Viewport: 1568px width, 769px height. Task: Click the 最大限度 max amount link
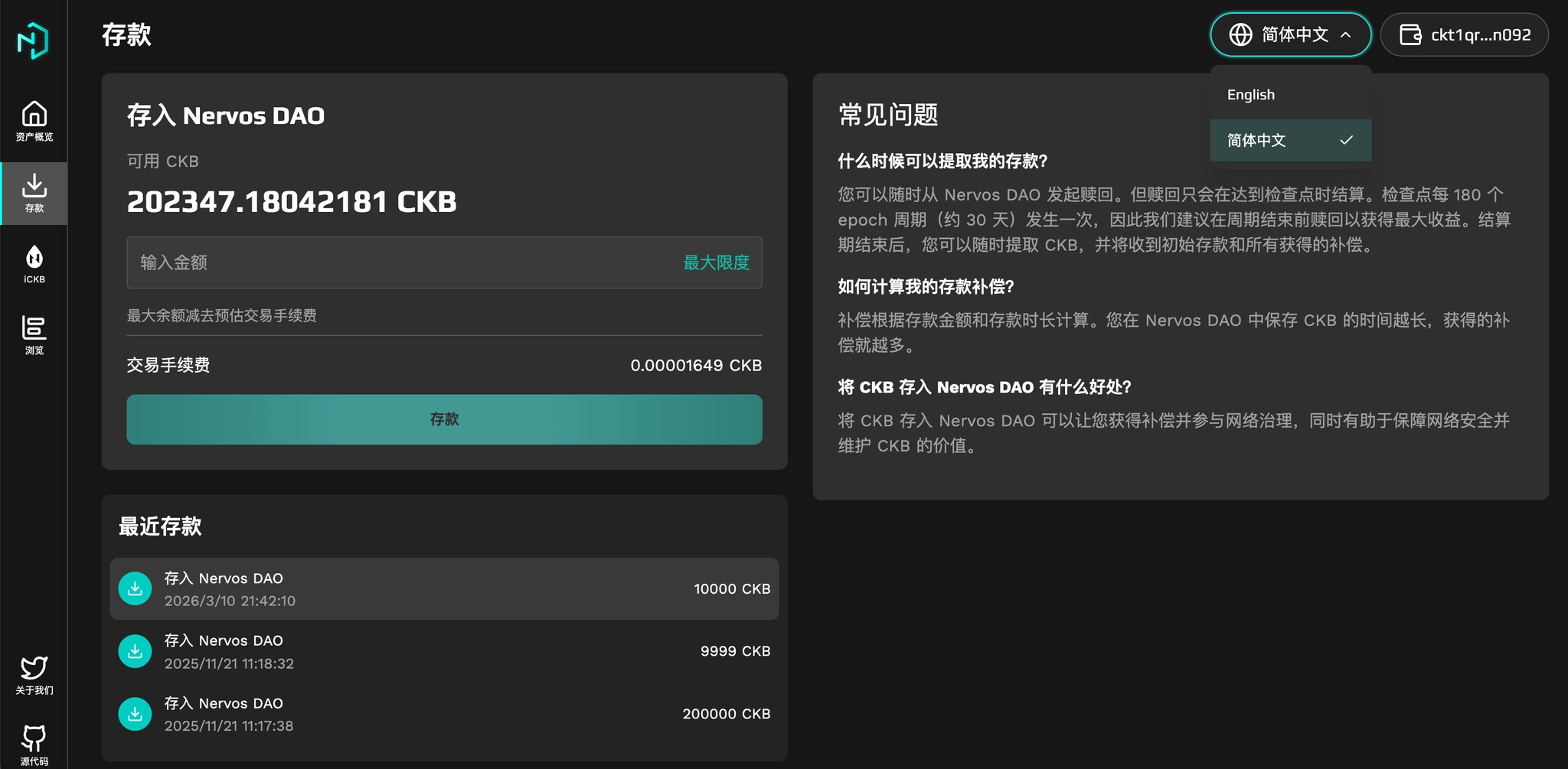716,262
